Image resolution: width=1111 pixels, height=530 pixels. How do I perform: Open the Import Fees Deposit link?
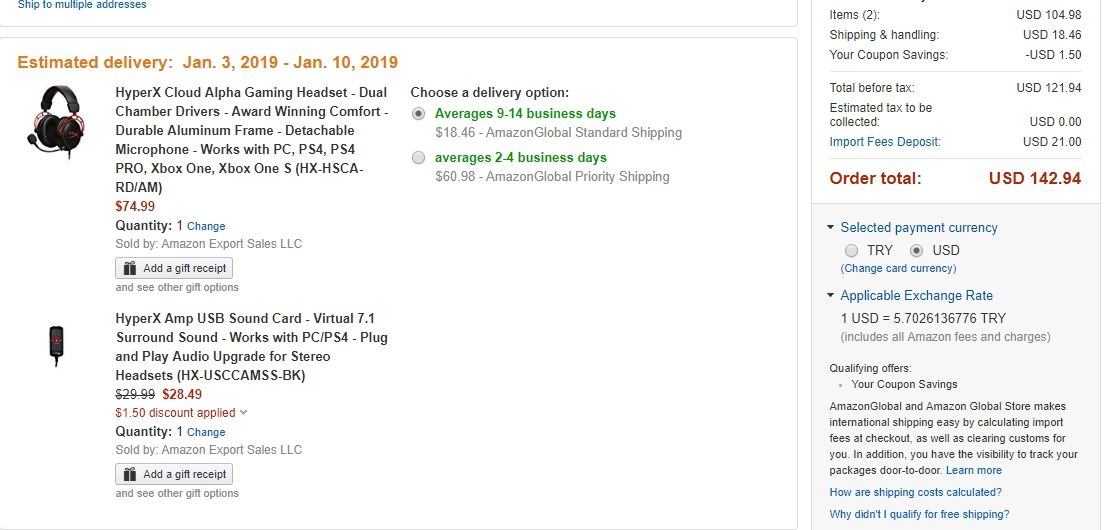(886, 142)
